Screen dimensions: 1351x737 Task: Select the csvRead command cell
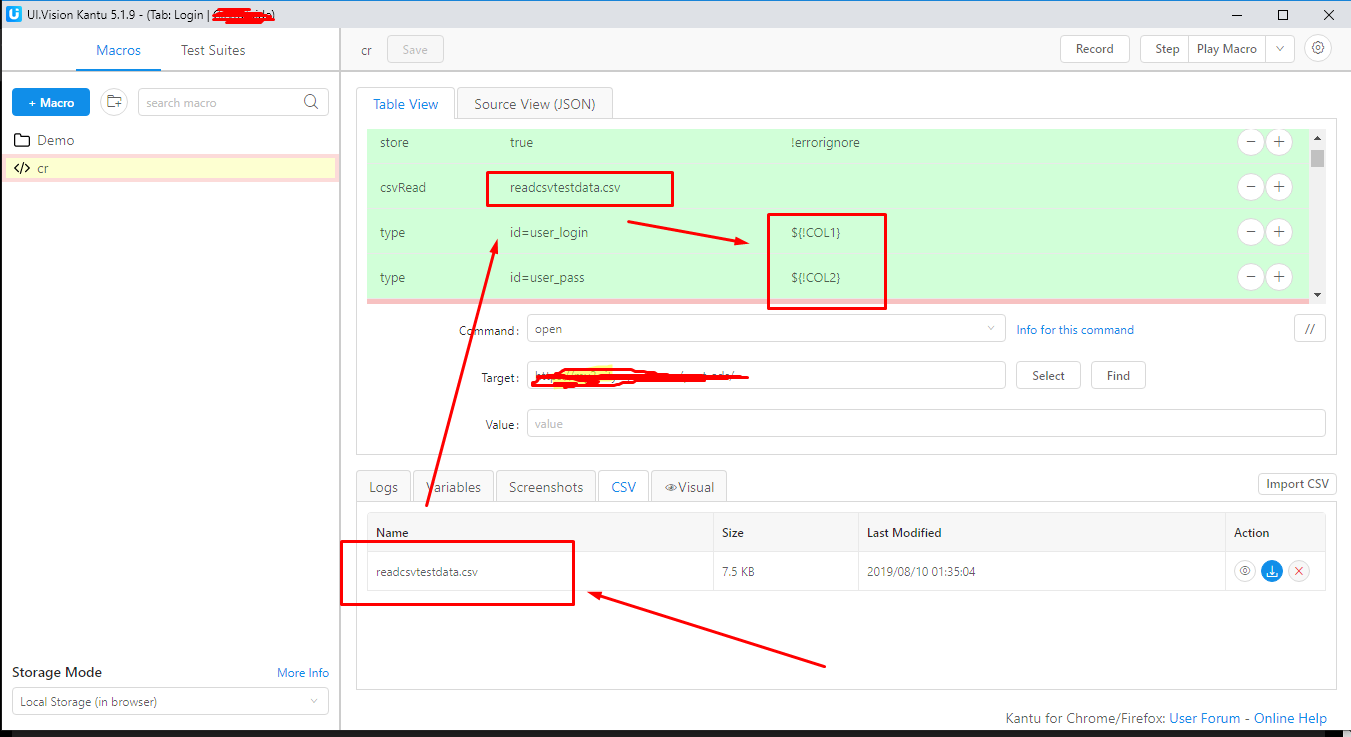point(403,187)
